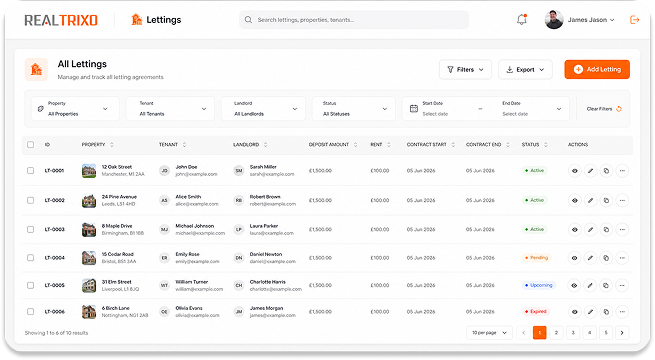This screenshot has height=360, width=655.
Task: Sort by Status column arrows
Action: [x=546, y=145]
